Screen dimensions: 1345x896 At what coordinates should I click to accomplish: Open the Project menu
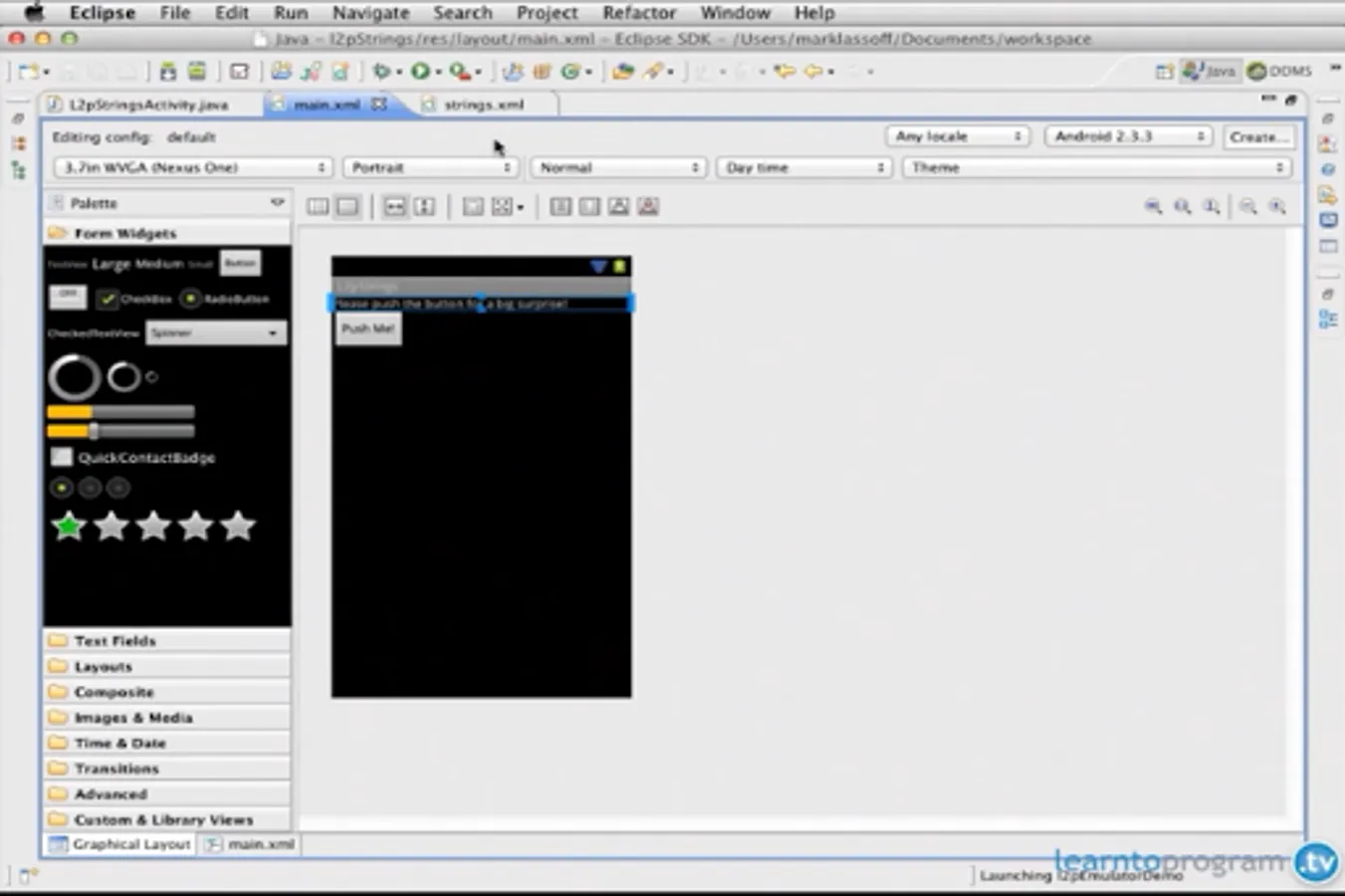click(x=547, y=13)
